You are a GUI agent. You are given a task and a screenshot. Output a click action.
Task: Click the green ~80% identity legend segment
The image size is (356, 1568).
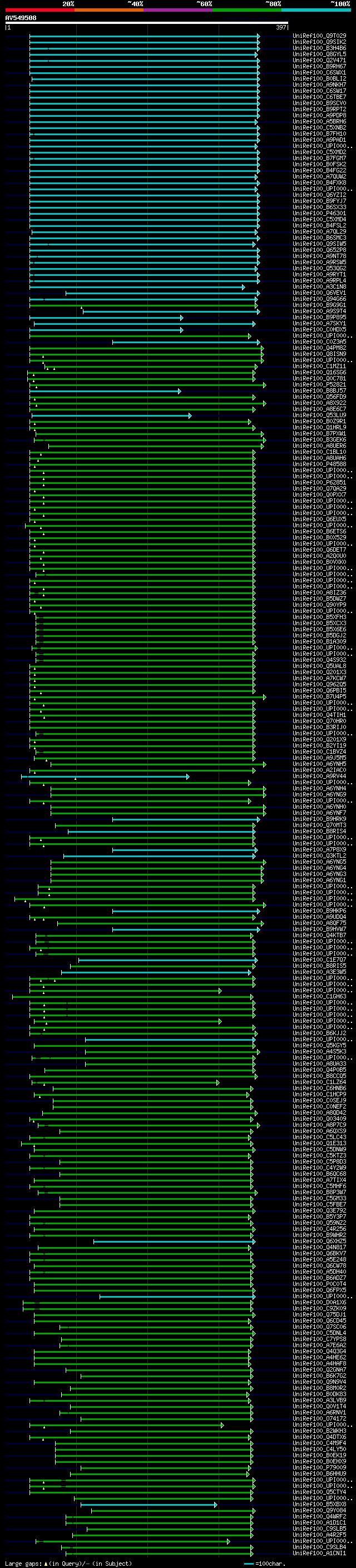247,10
